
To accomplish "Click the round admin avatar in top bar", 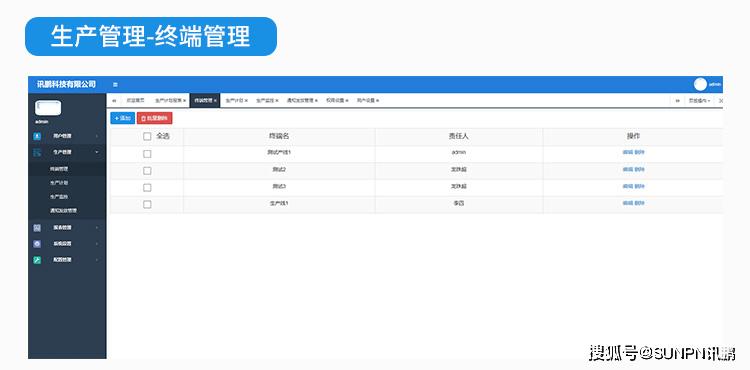I will click(x=700, y=84).
